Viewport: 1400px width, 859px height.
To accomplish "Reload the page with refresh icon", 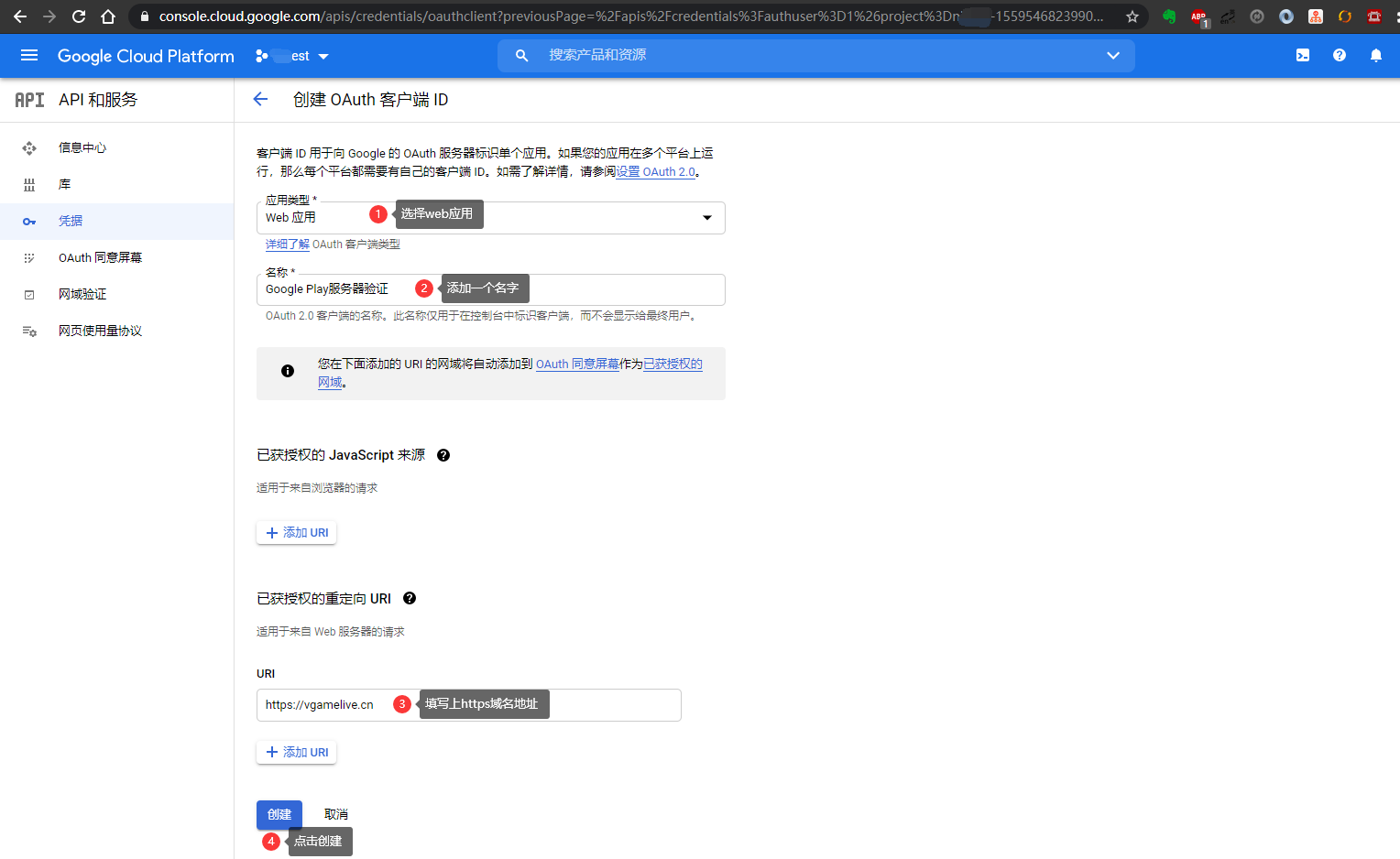I will [x=79, y=16].
